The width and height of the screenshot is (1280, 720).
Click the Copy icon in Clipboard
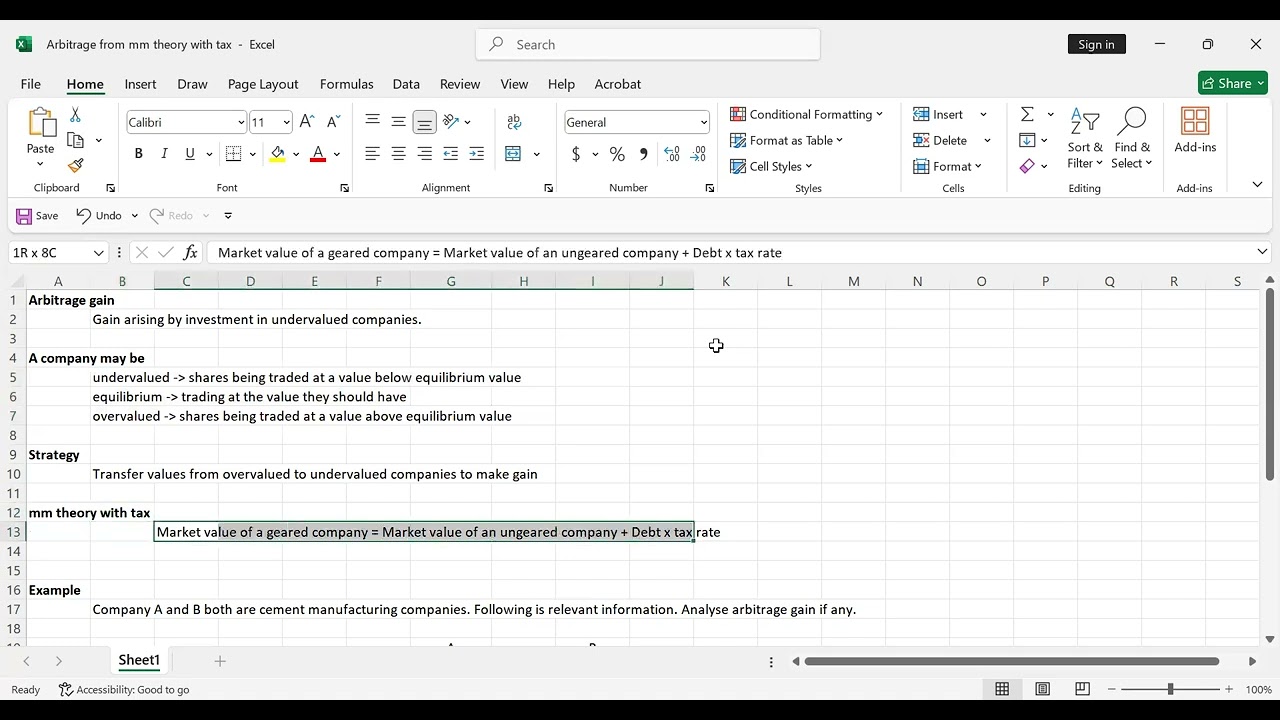coord(75,141)
